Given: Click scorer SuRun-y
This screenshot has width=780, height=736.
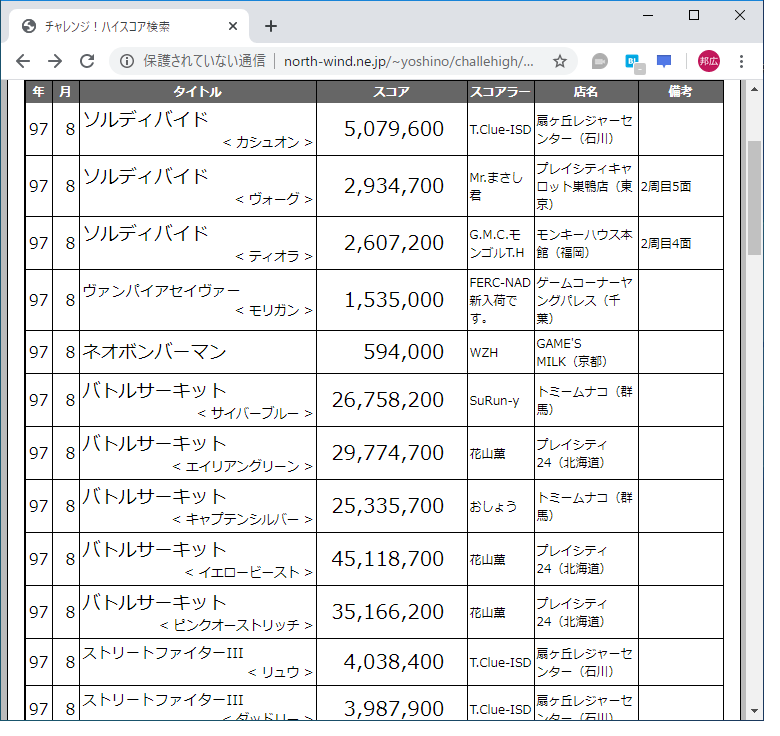Looking at the screenshot, I should [494, 400].
